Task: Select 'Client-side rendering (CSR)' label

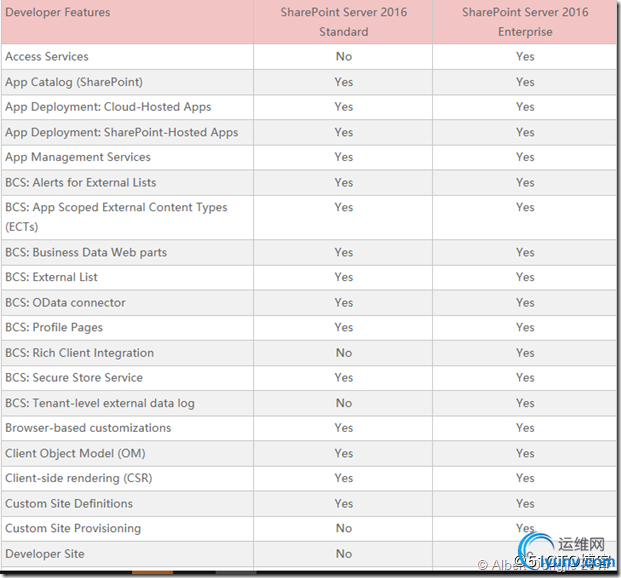Action: pyautogui.click(x=79, y=479)
